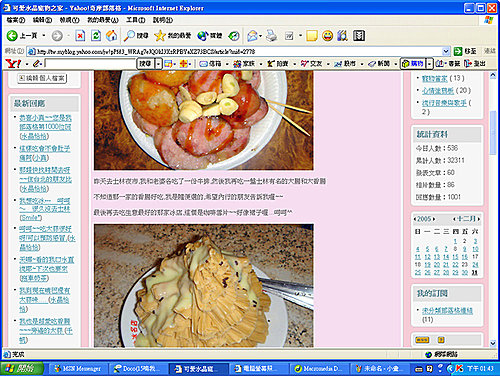Open Back button history dropdown arrow
The image size is (500, 376).
pos(44,36)
